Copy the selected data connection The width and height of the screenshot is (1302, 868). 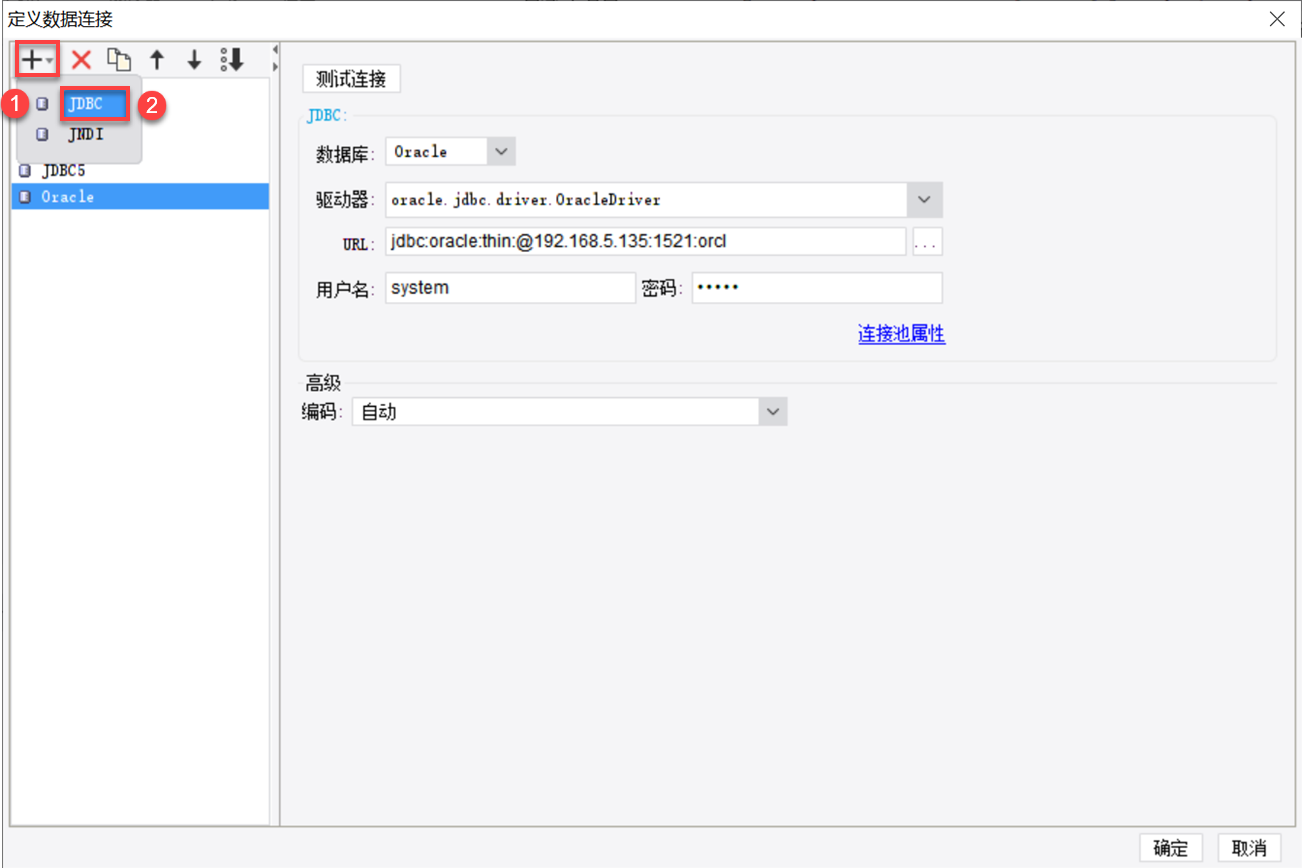click(x=119, y=60)
